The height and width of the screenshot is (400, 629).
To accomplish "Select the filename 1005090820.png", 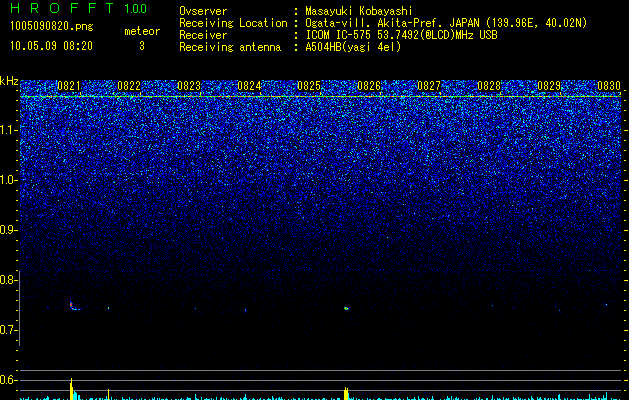I will [52, 26].
